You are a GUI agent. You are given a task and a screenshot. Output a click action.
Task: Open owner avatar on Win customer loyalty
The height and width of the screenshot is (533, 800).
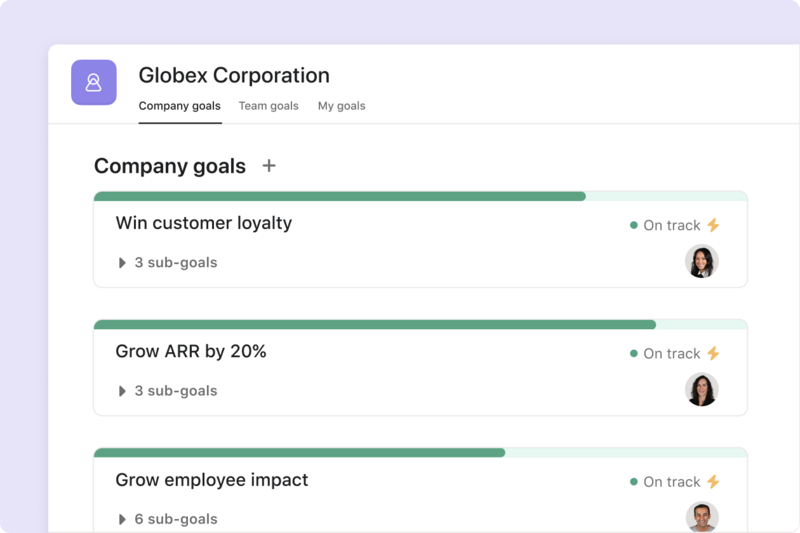pyautogui.click(x=702, y=261)
